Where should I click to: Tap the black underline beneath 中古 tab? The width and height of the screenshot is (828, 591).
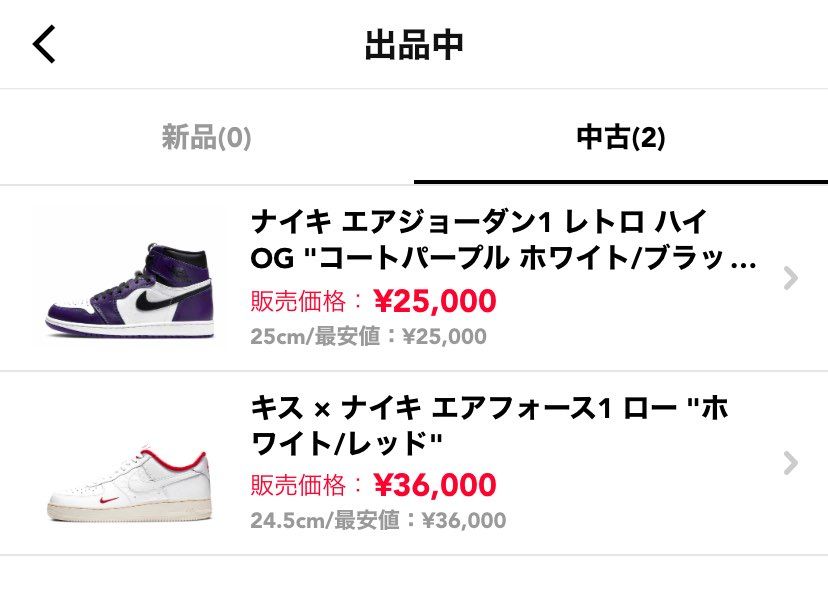point(621,182)
